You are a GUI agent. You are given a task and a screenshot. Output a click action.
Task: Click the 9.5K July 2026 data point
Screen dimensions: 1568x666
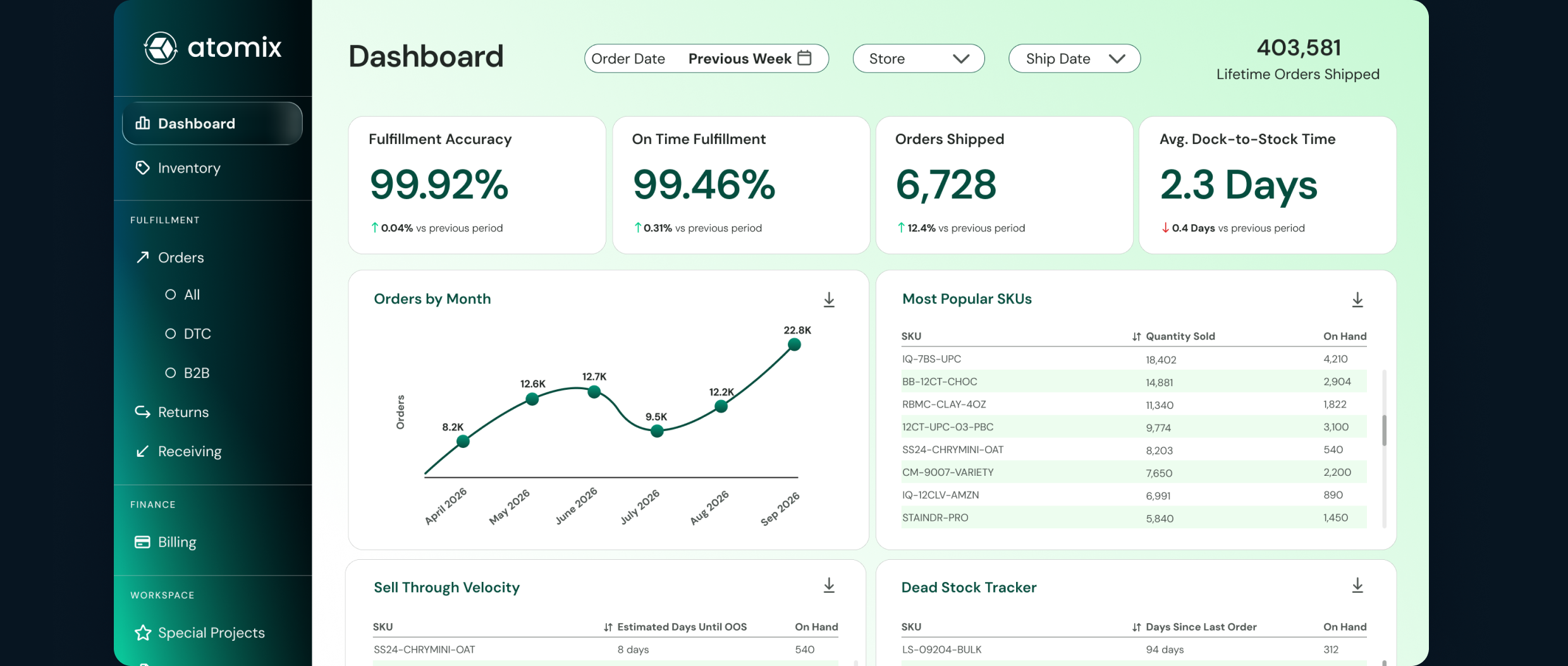(x=657, y=431)
